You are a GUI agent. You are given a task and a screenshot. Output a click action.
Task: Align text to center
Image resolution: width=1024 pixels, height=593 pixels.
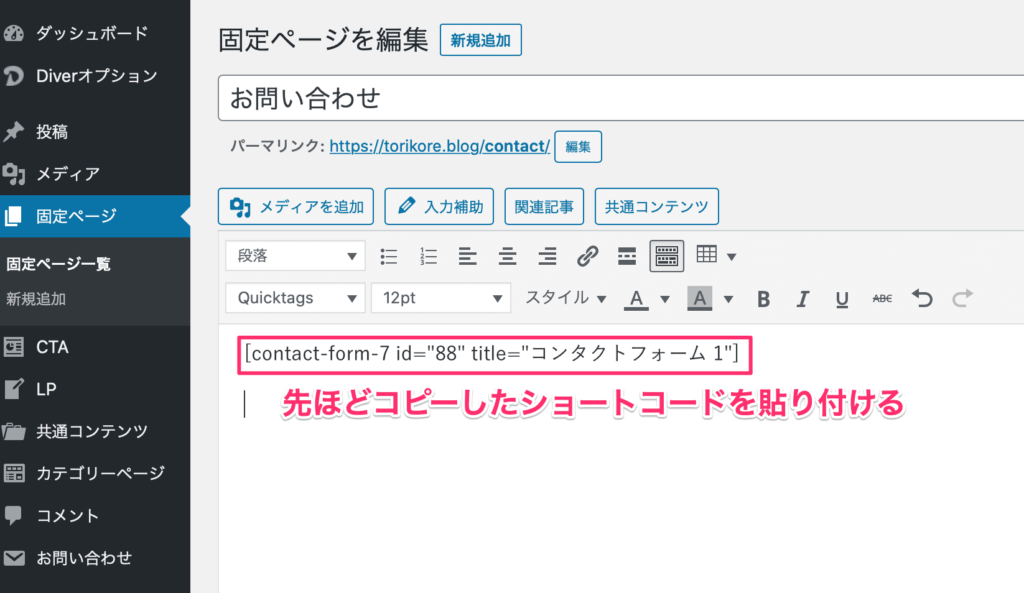[508, 256]
